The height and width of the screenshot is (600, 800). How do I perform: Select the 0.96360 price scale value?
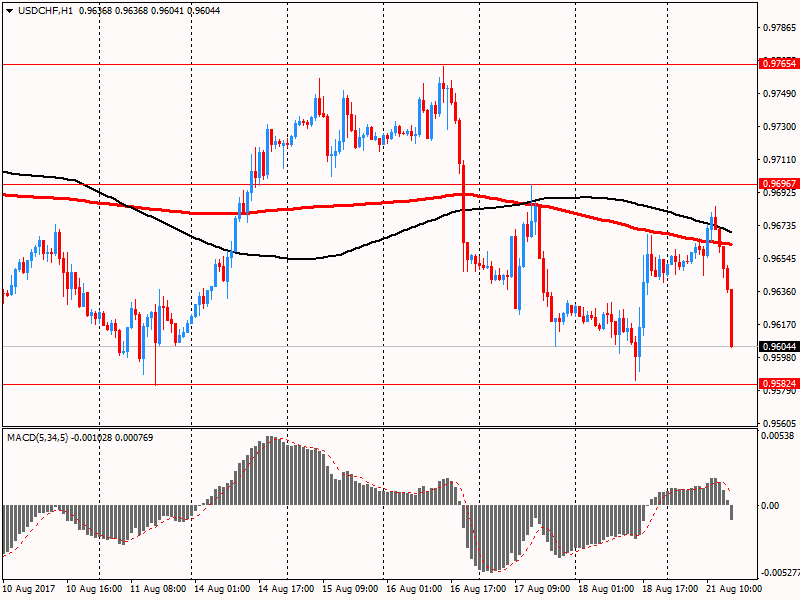[x=779, y=292]
